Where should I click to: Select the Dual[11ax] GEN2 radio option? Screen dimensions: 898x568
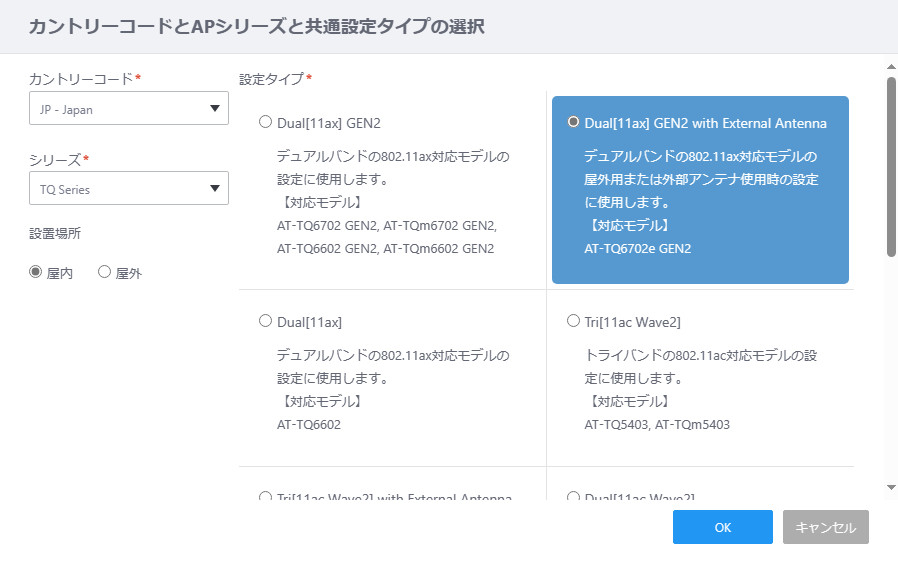click(x=265, y=122)
